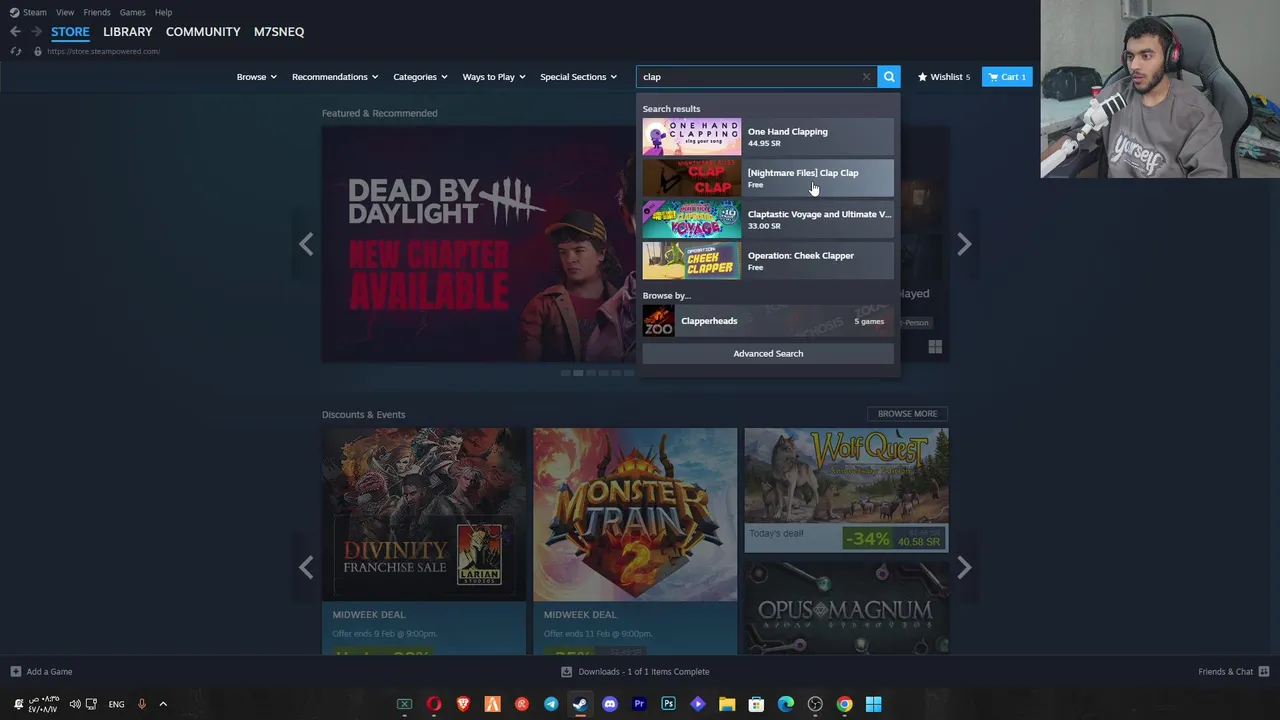
Task: Stop page loading via the reload icon
Action: pos(16,51)
